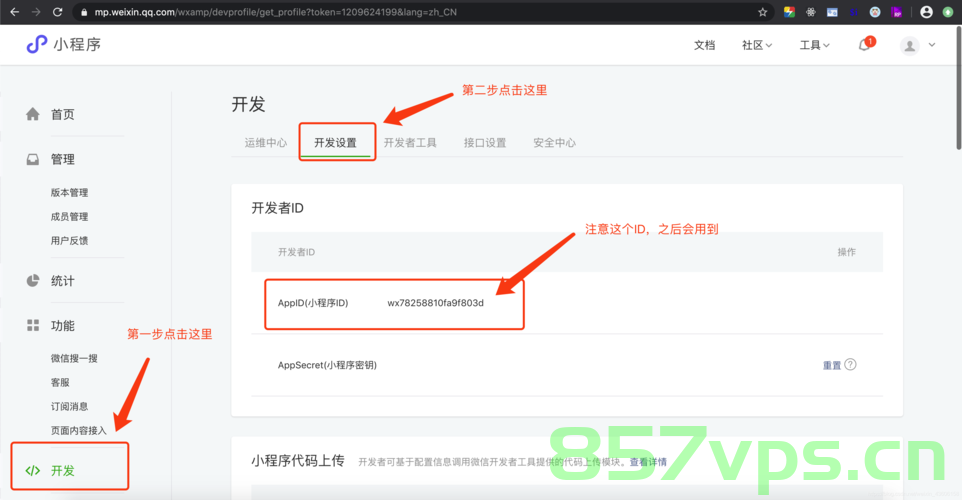Click the AppID(小程序ID) label
This screenshot has height=500, width=962.
(313, 303)
